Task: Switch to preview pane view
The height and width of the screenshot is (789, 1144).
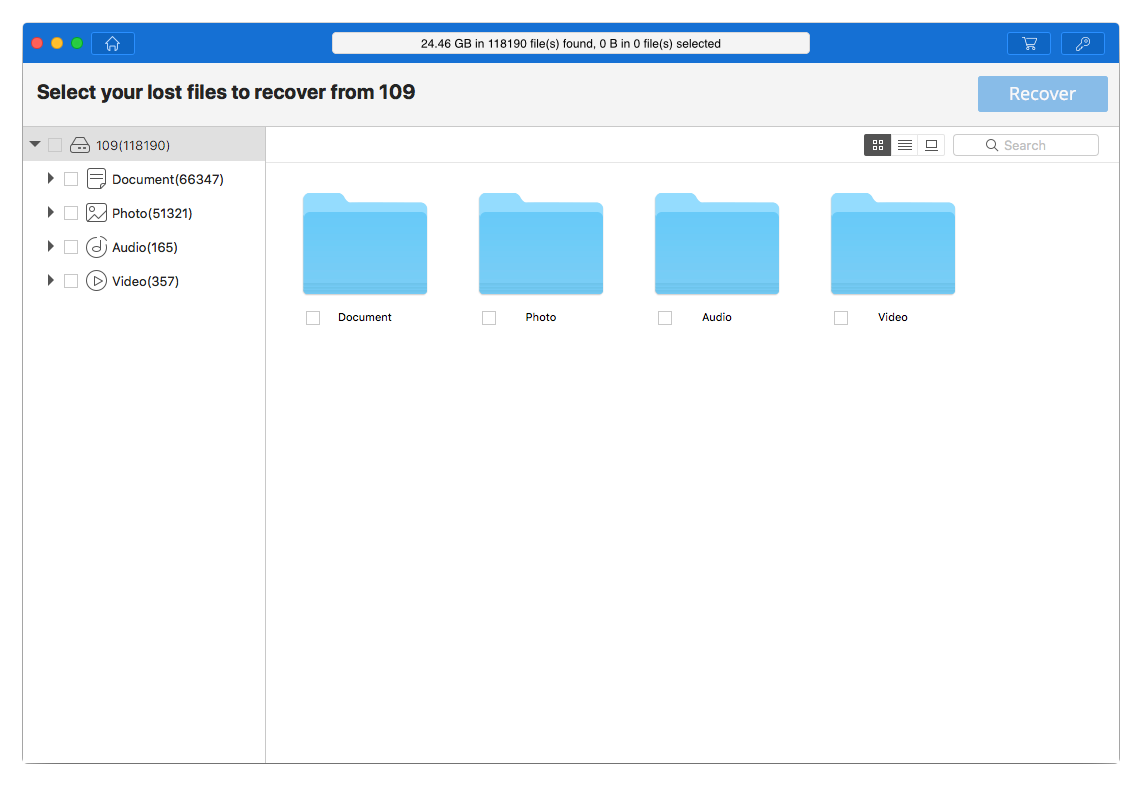Action: click(932, 145)
